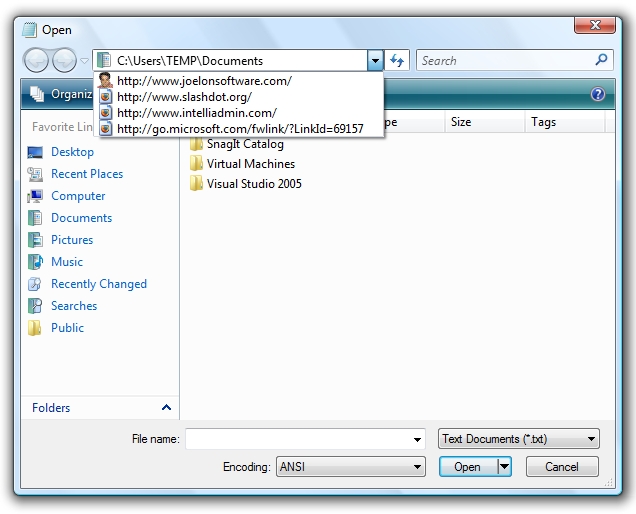Click the joelonsoftware favicon in dropdown
The image size is (636, 514).
(x=105, y=80)
